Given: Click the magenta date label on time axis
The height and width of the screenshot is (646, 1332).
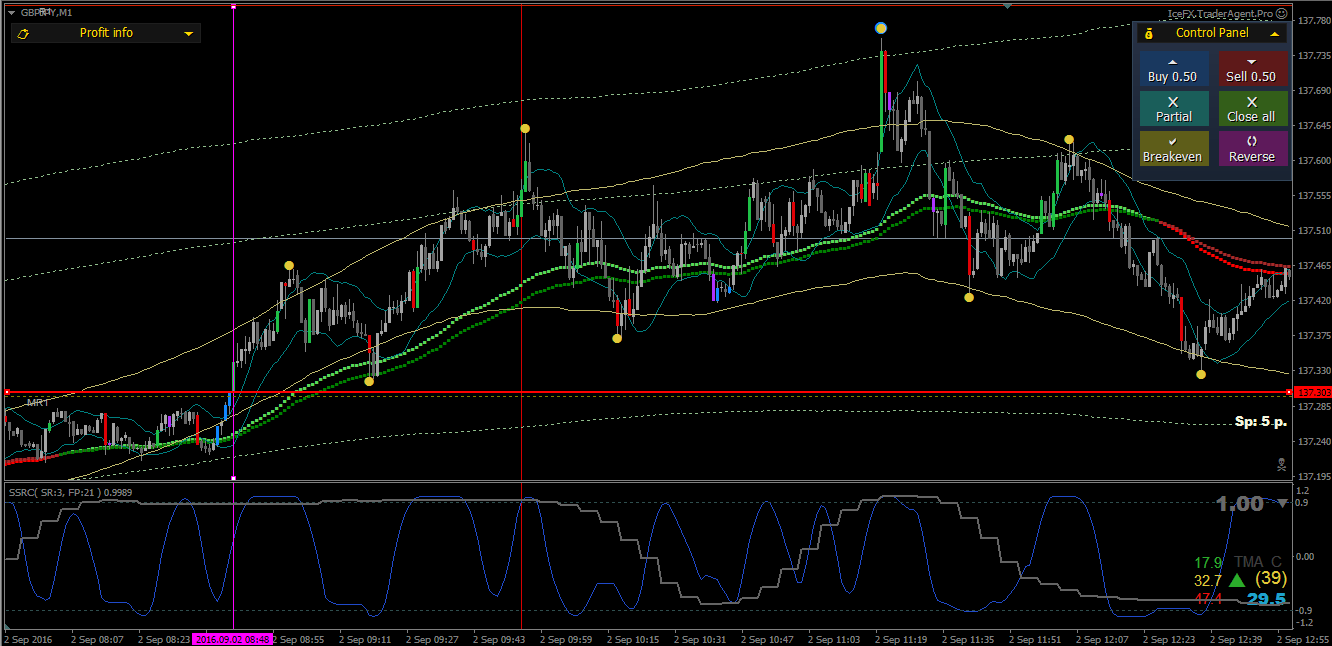Looking at the screenshot, I should point(233,638).
